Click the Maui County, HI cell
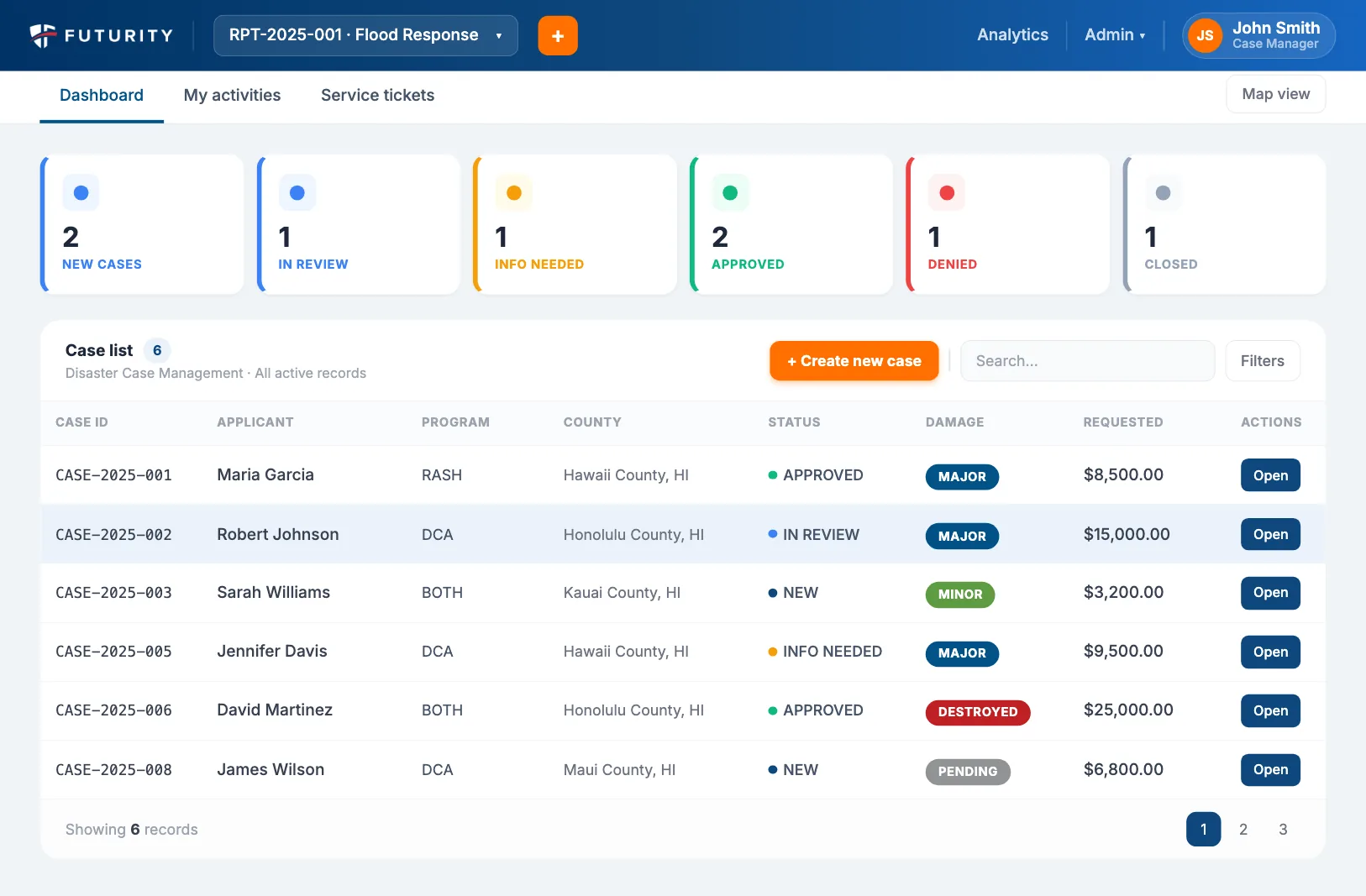Viewport: 1366px width, 896px height. (619, 770)
